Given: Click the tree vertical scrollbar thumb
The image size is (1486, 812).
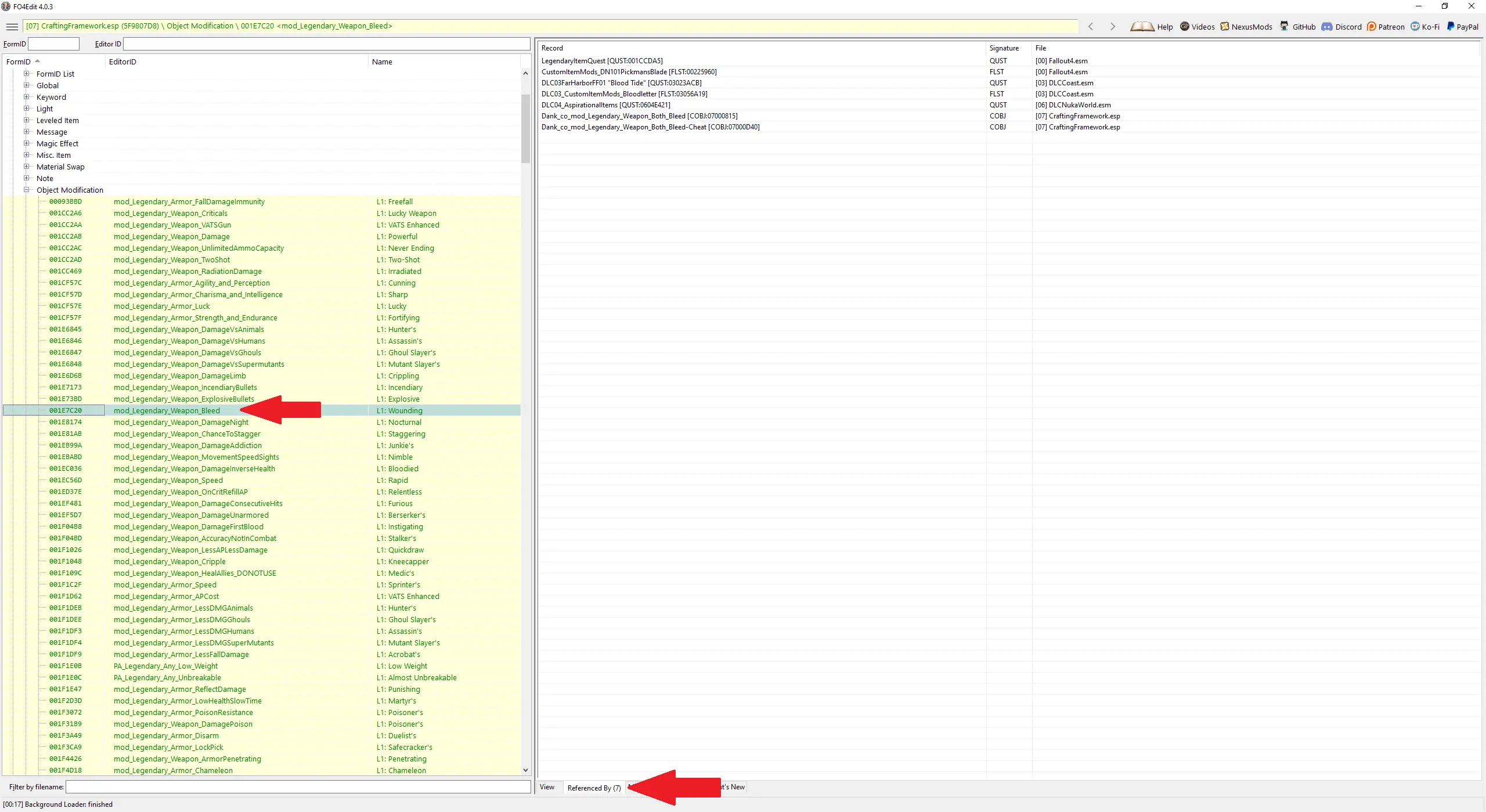Looking at the screenshot, I should [x=525, y=129].
